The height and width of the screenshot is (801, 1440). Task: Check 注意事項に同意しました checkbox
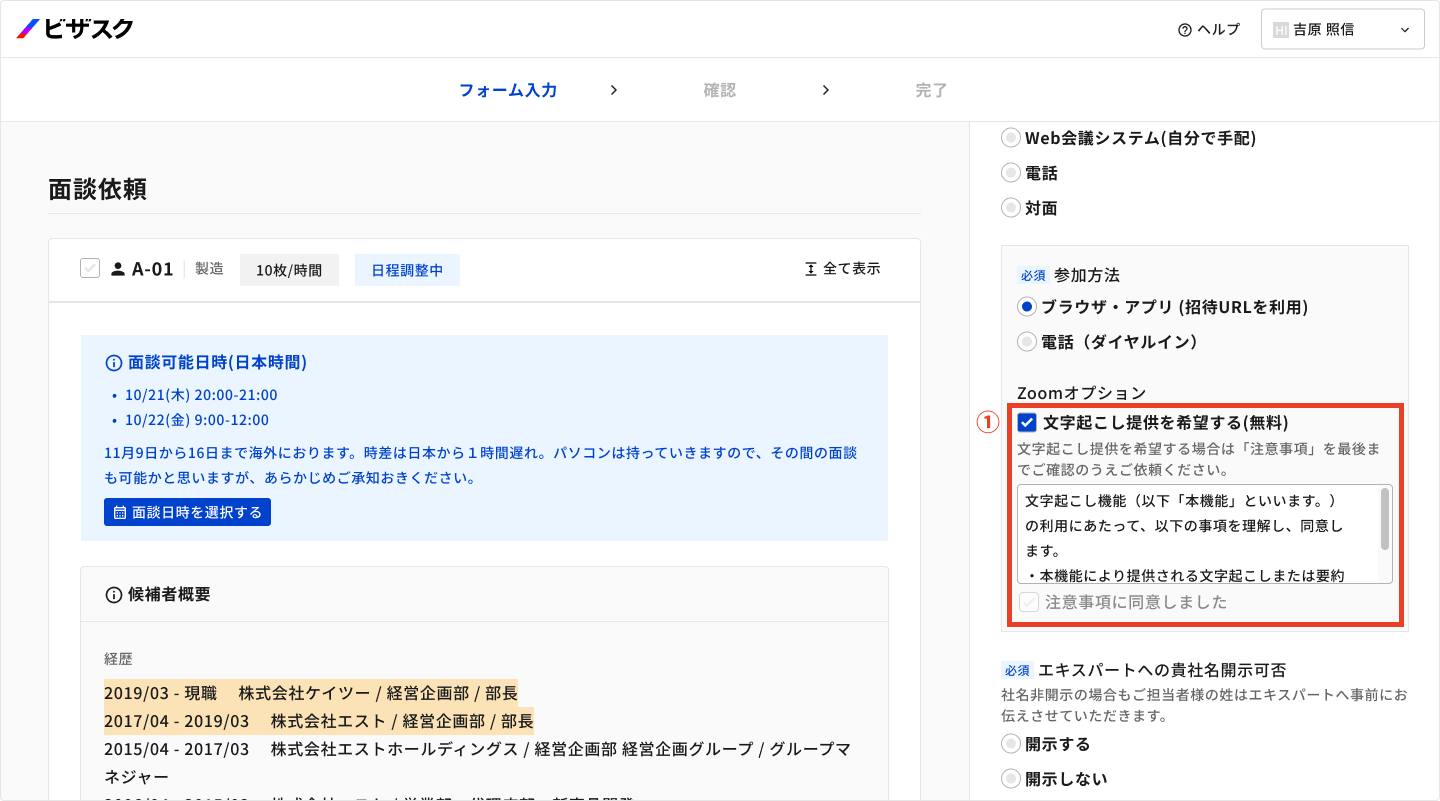pyautogui.click(x=1029, y=602)
